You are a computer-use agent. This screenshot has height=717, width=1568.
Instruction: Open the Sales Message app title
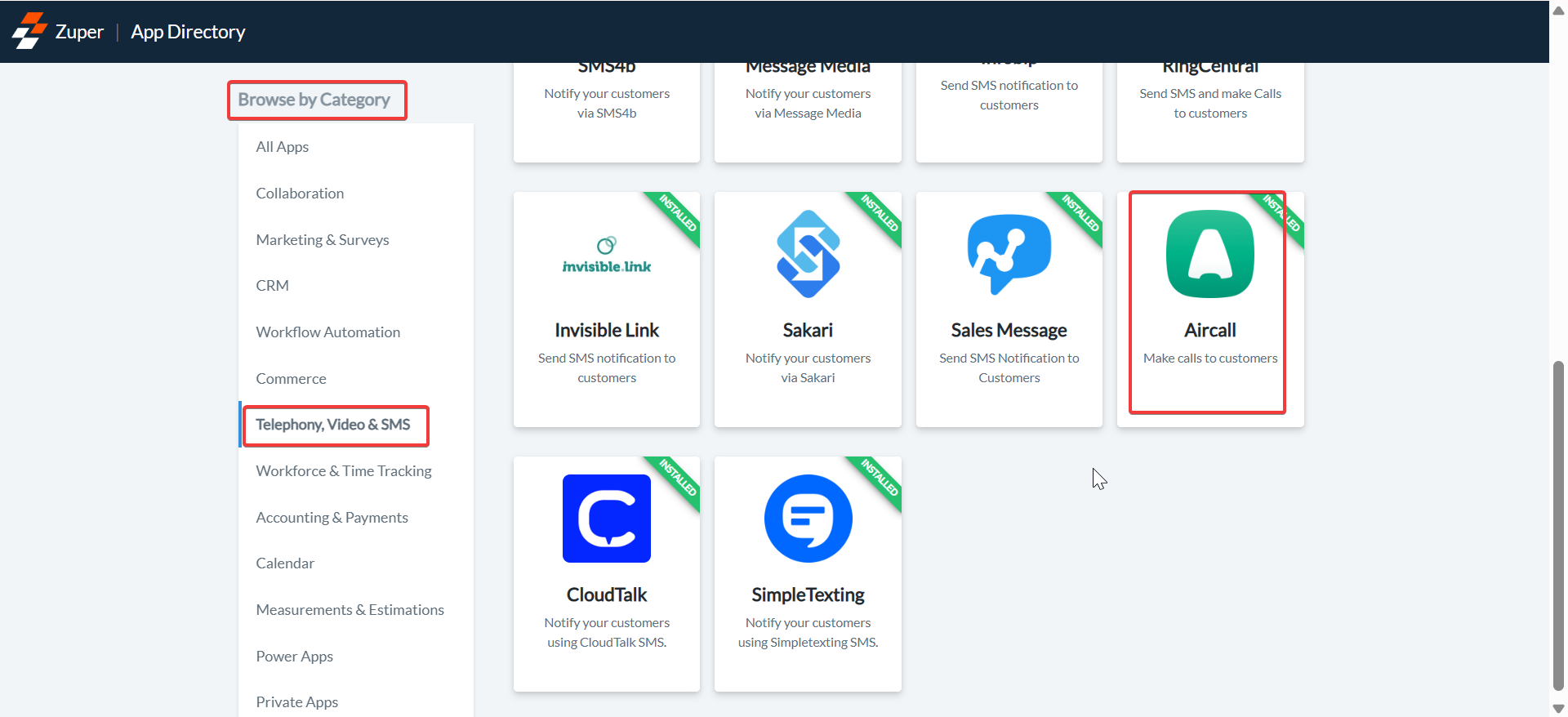(x=1009, y=330)
